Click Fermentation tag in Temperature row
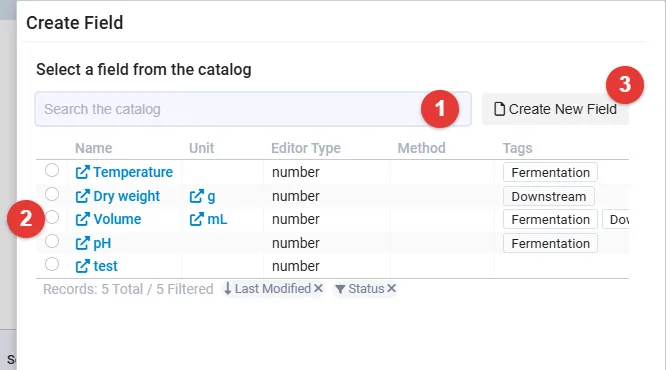 550,172
